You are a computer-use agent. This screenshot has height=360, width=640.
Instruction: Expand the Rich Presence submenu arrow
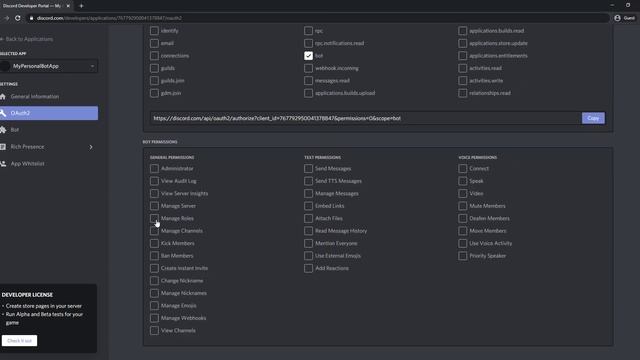tap(91, 147)
